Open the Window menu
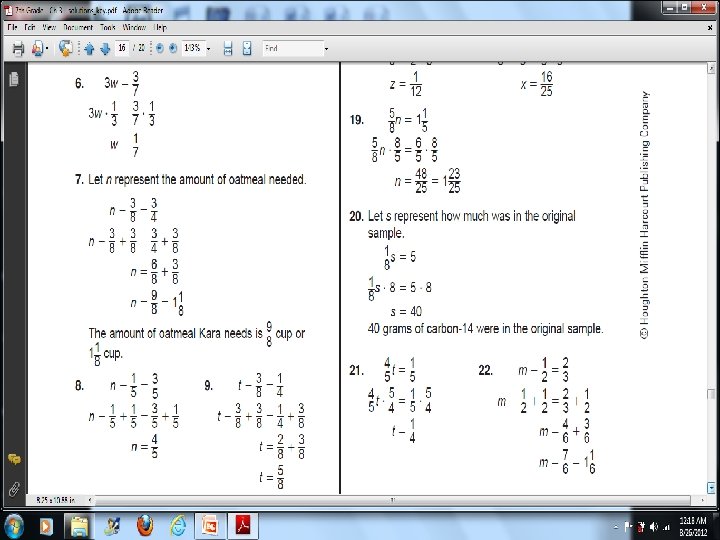This screenshot has width=720, height=540. point(134,28)
